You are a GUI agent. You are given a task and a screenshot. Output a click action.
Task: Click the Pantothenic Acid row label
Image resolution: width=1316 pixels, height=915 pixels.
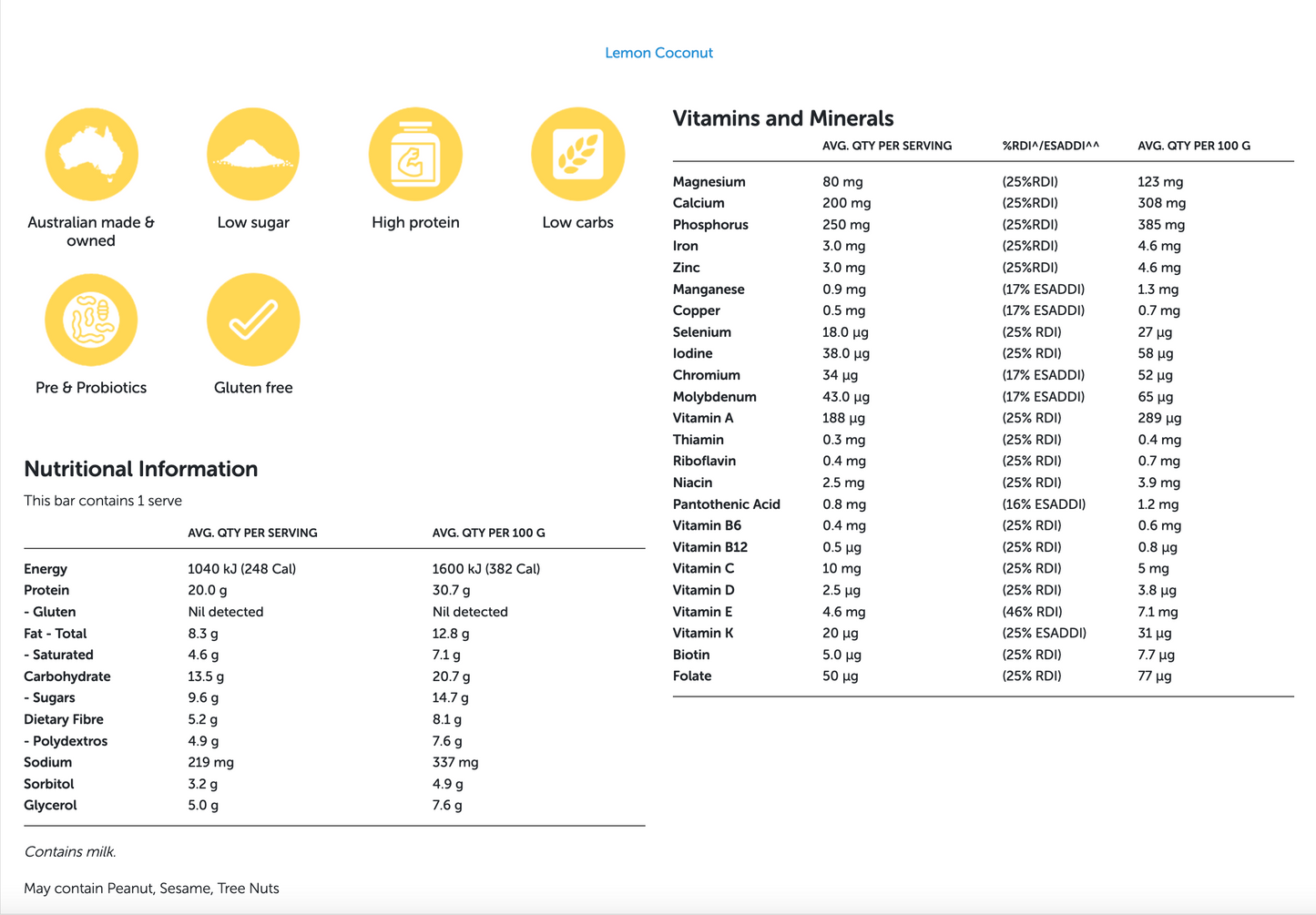726,504
